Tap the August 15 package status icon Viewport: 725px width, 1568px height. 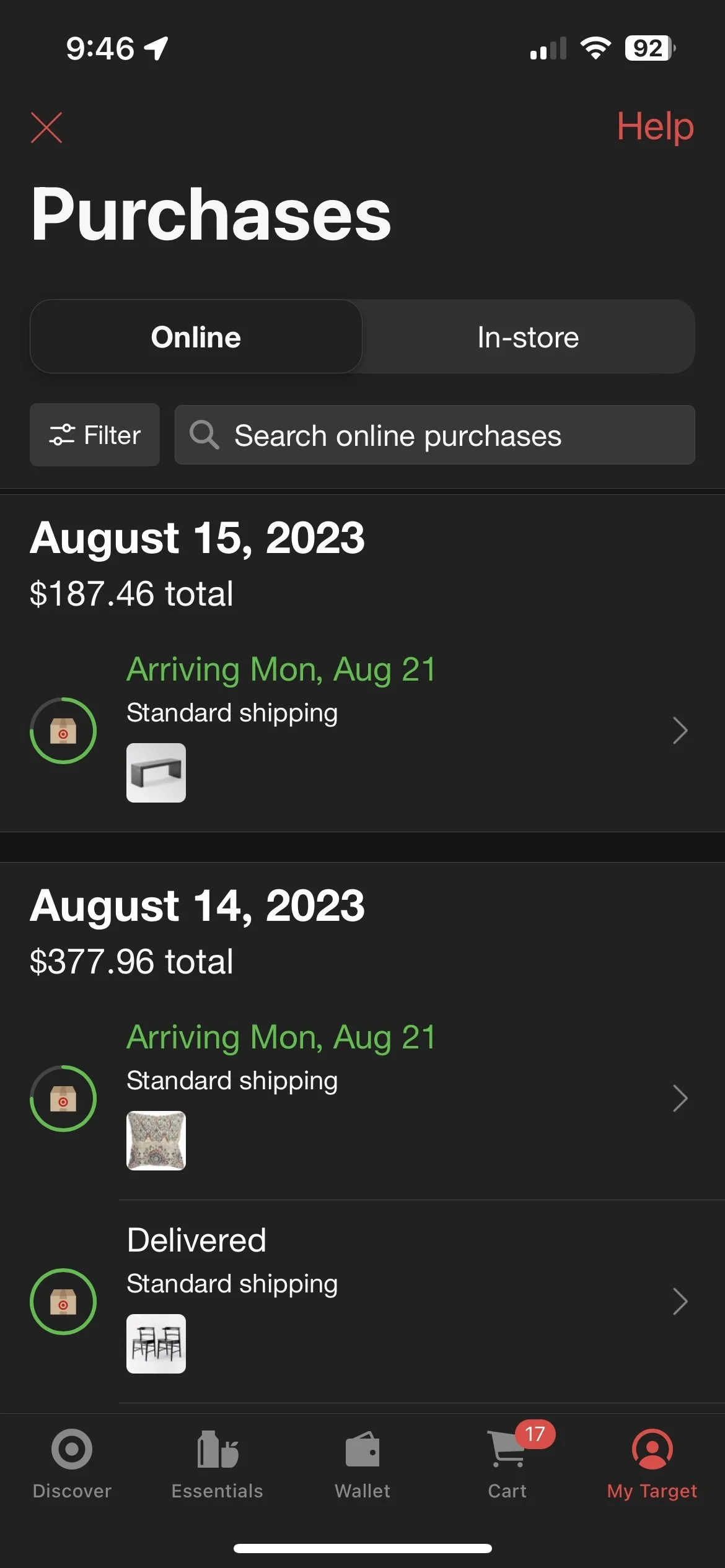coord(63,731)
